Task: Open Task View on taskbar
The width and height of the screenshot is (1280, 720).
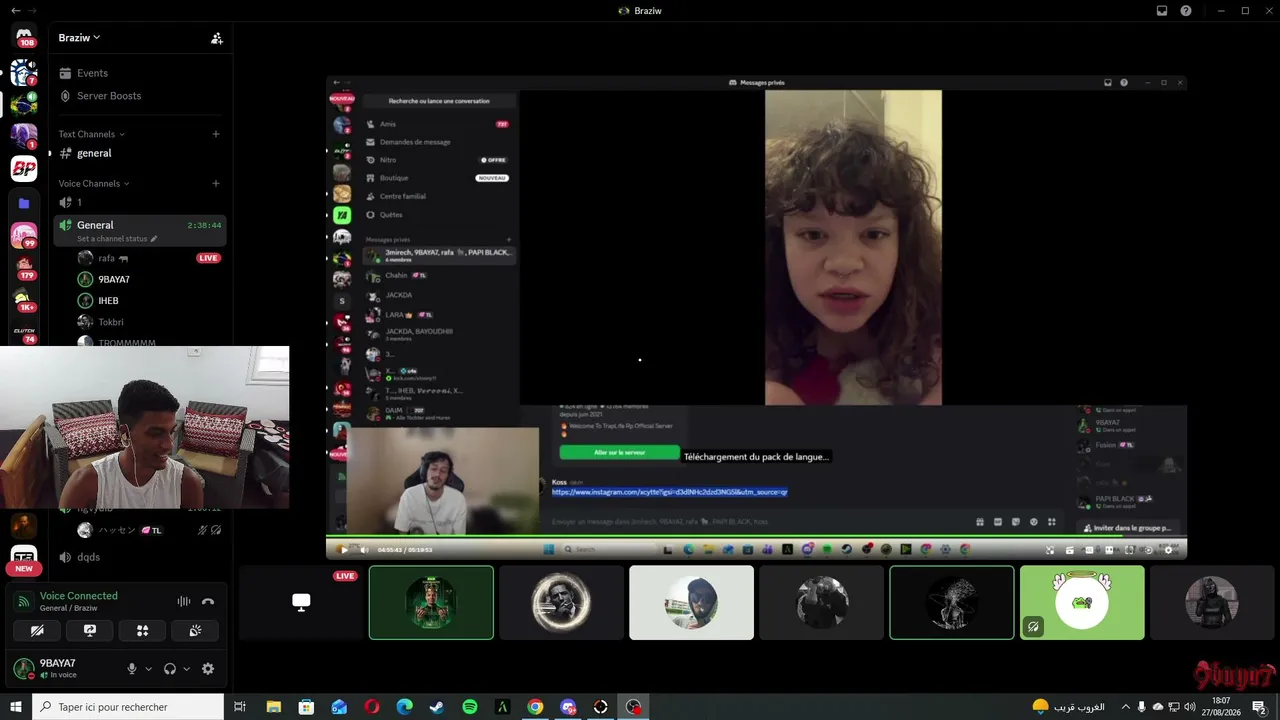Action: coord(240,707)
